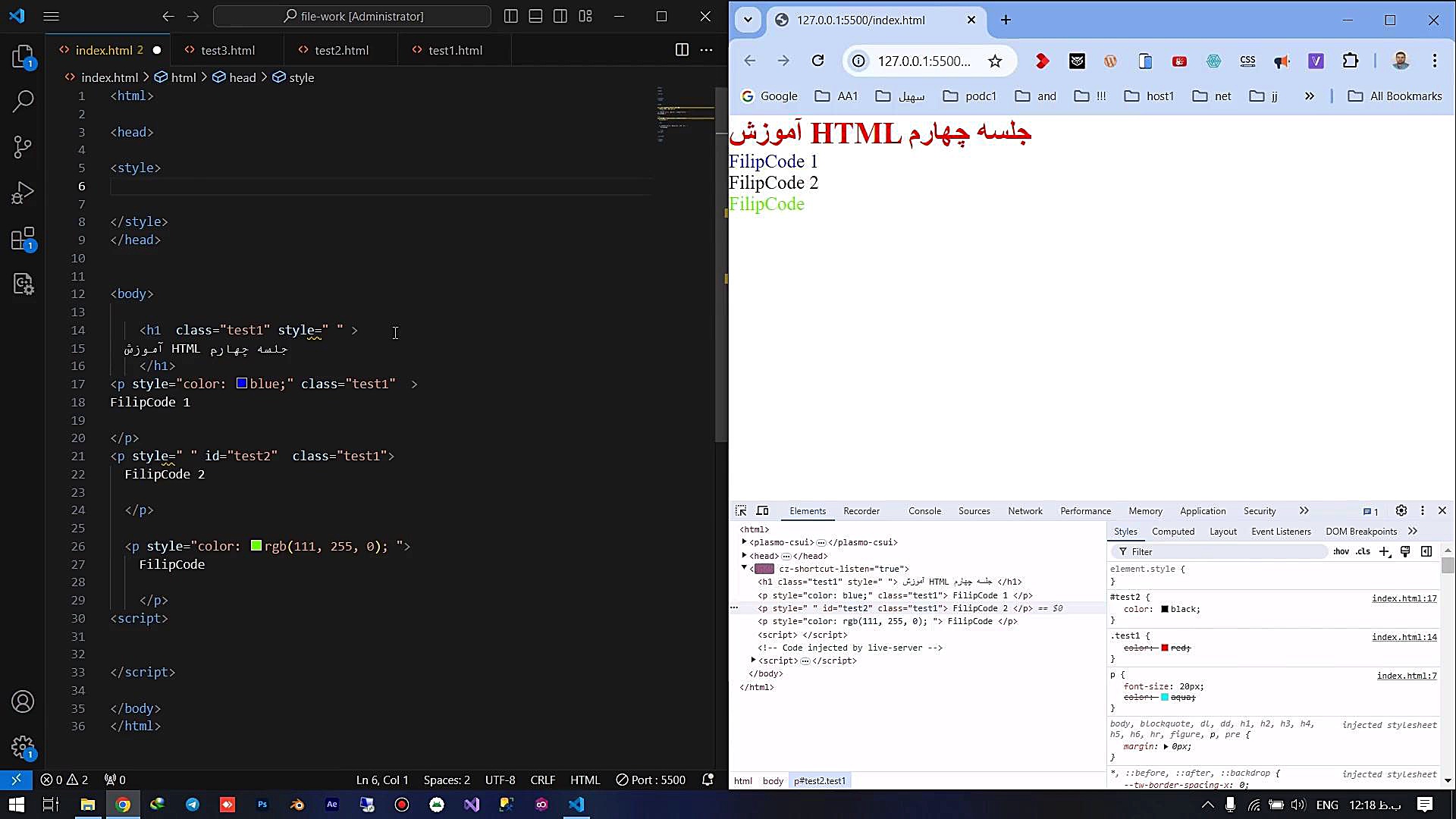Screen dimensions: 1456x819
Task: Click the Filter input in Styles pane
Action: [1221, 551]
